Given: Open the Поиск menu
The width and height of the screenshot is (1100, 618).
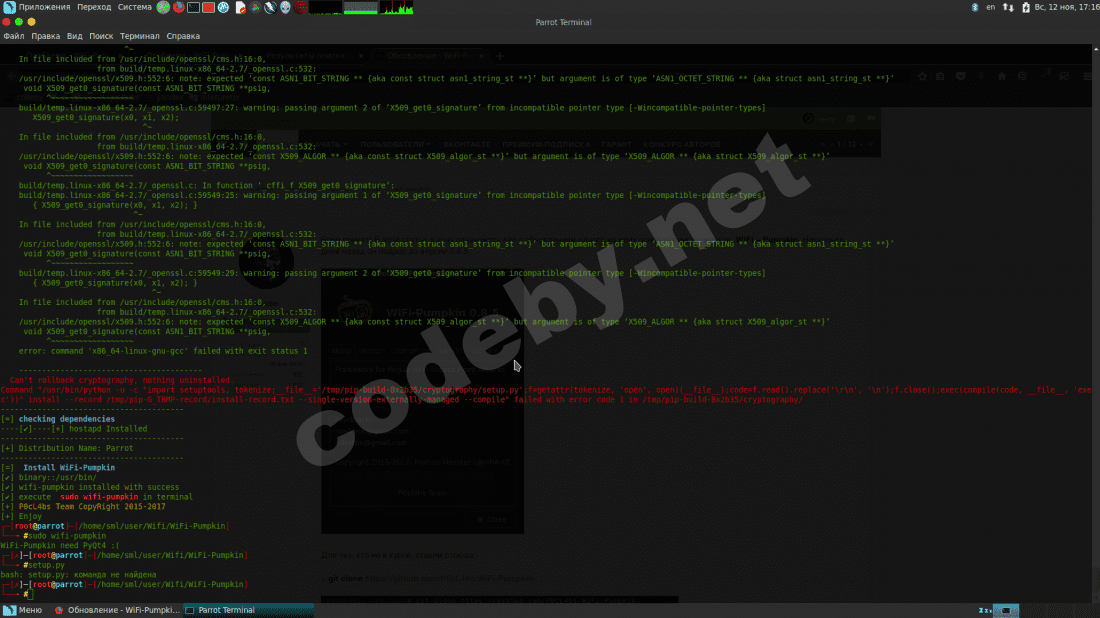Looking at the screenshot, I should click(101, 36).
